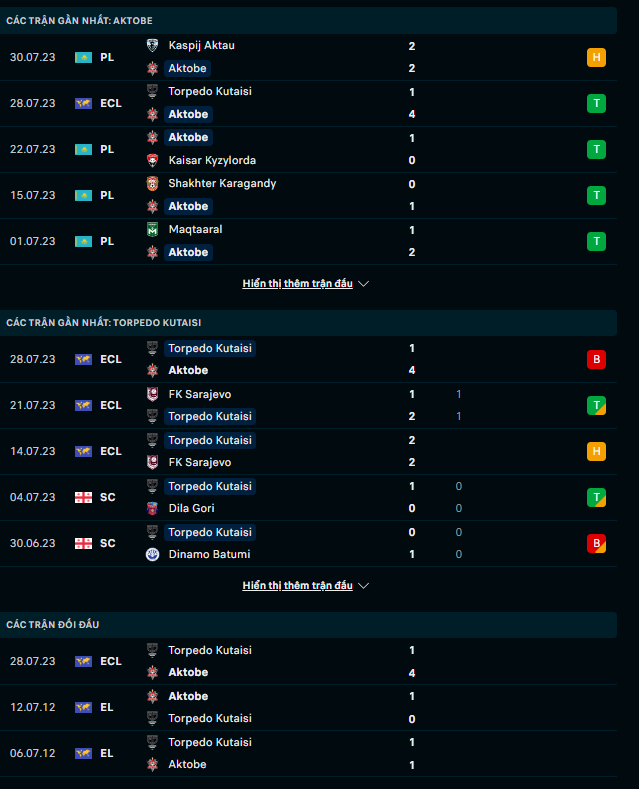This screenshot has height=789, width=639.
Task: Click the 'Các trận đối đầu' section header
Action: (x=52, y=624)
